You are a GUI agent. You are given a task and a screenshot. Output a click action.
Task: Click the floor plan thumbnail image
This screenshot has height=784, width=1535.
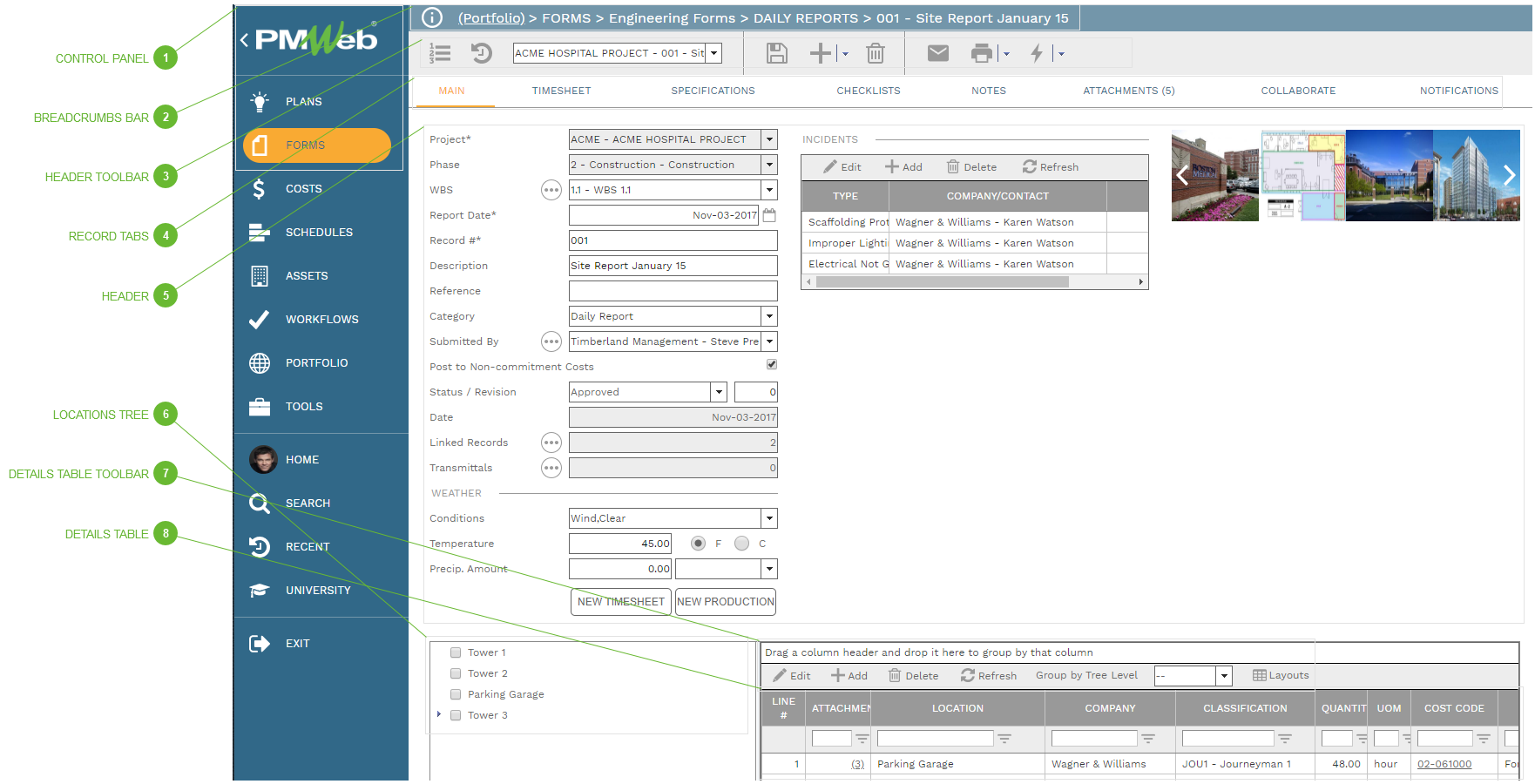pyautogui.click(x=1302, y=175)
